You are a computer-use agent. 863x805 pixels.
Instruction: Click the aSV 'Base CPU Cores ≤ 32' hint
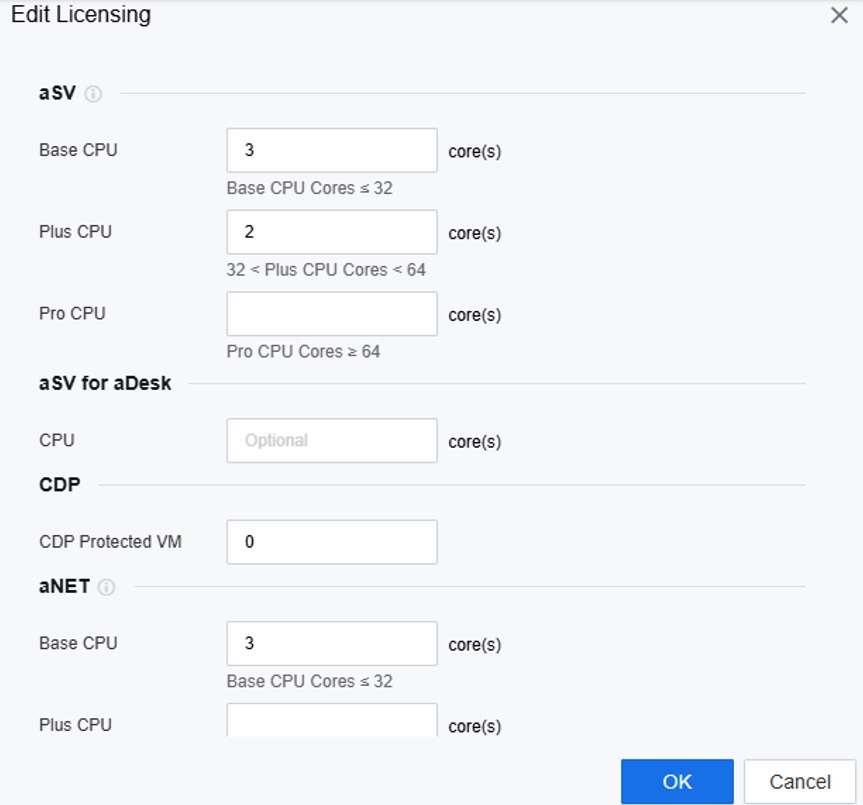click(309, 188)
